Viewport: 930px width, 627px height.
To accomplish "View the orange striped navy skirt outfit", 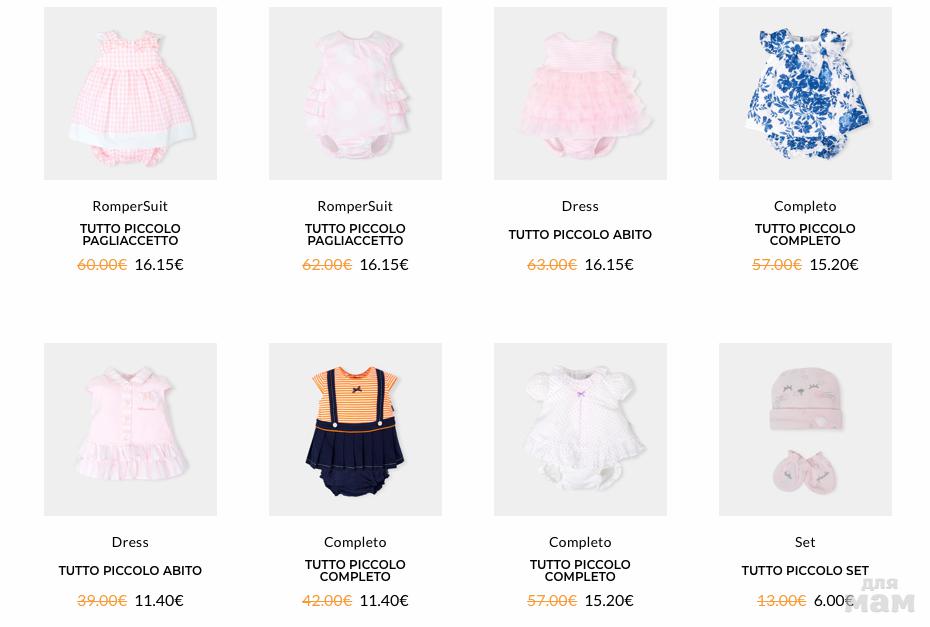I will (355, 429).
